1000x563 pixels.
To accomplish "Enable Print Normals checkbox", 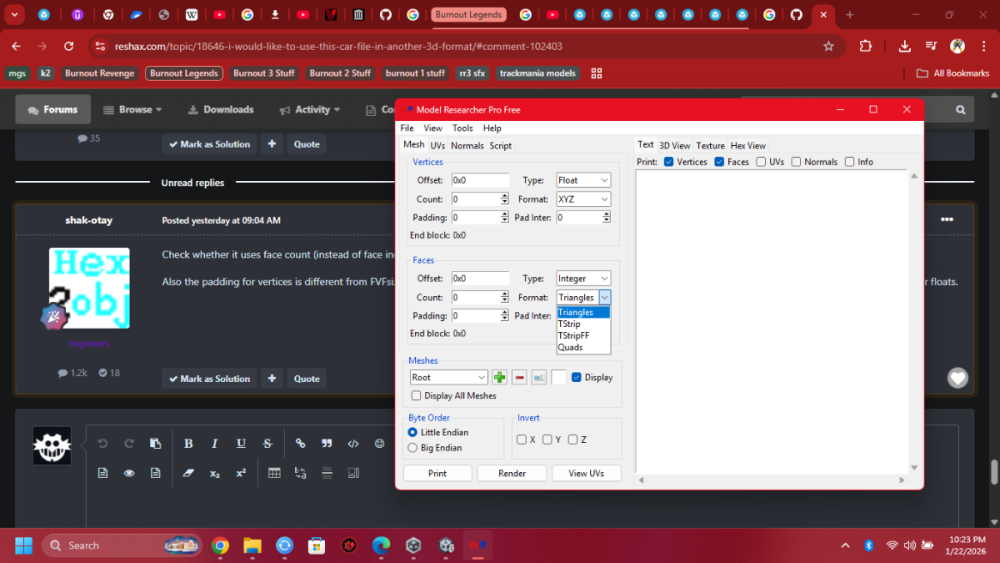I will point(796,162).
